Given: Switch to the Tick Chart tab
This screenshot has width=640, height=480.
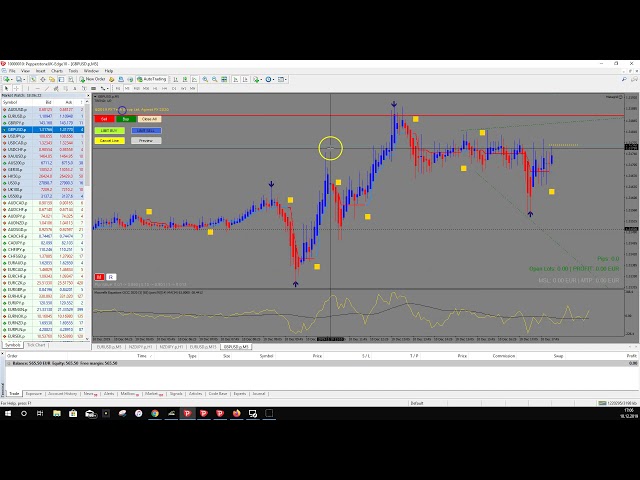Looking at the screenshot, I should [x=35, y=346].
